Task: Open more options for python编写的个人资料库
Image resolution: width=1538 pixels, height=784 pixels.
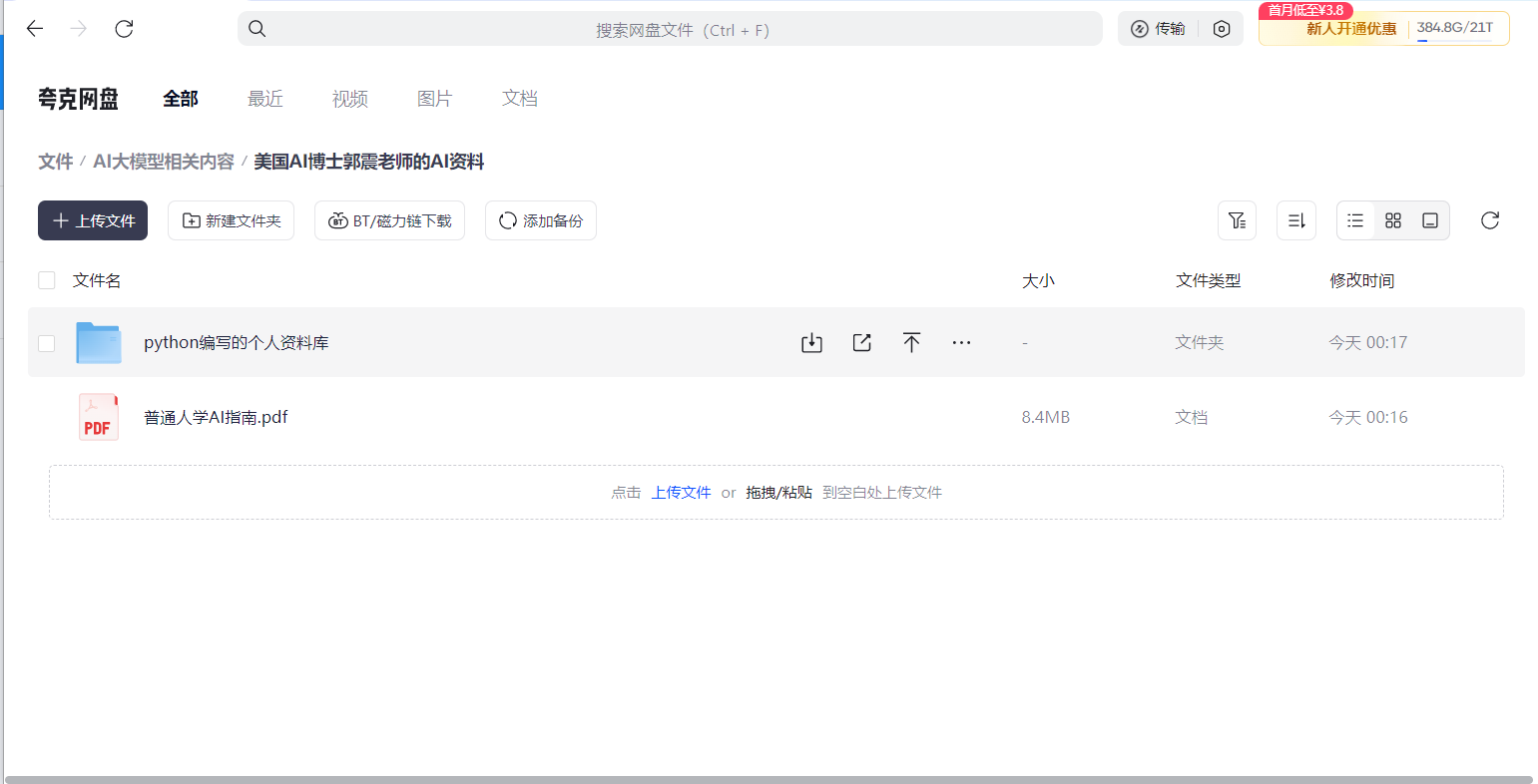Action: [x=961, y=343]
